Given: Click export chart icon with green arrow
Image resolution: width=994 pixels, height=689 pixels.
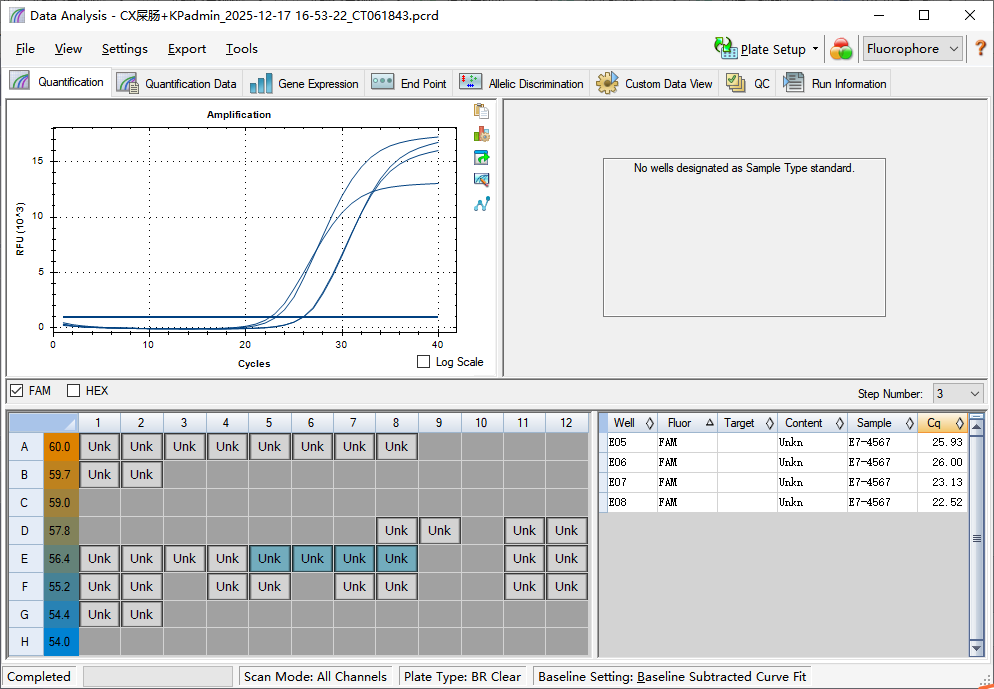Looking at the screenshot, I should point(481,157).
